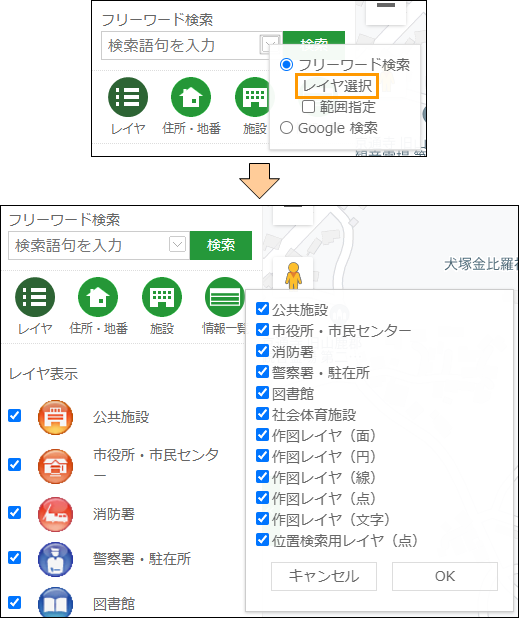Toggle the 範囲指定 checkbox
519x618 pixels.
coord(308,106)
